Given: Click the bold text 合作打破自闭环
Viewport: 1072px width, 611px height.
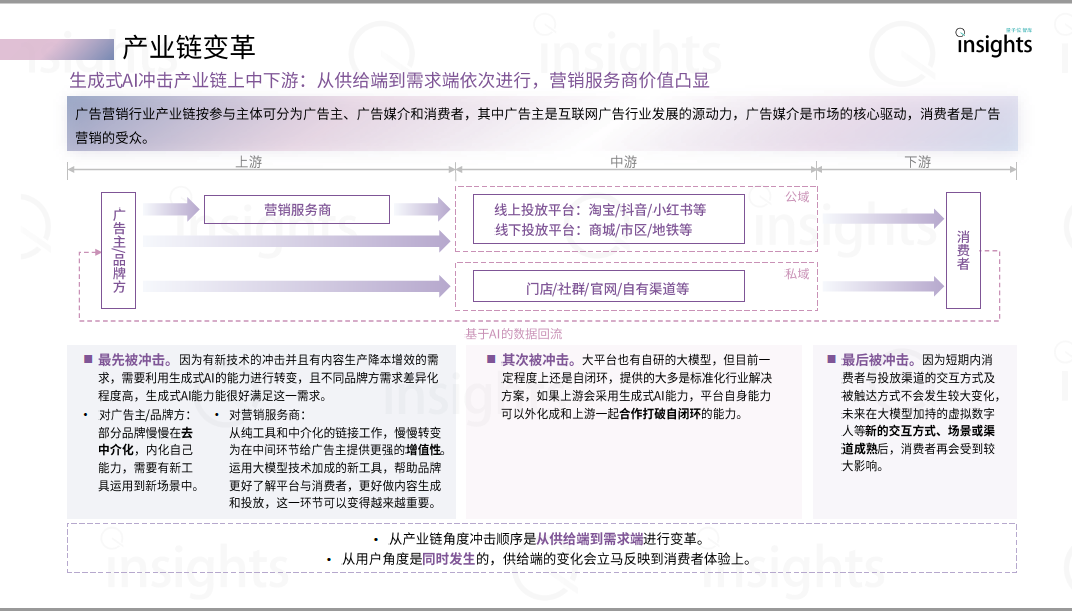Looking at the screenshot, I should tap(660, 413).
